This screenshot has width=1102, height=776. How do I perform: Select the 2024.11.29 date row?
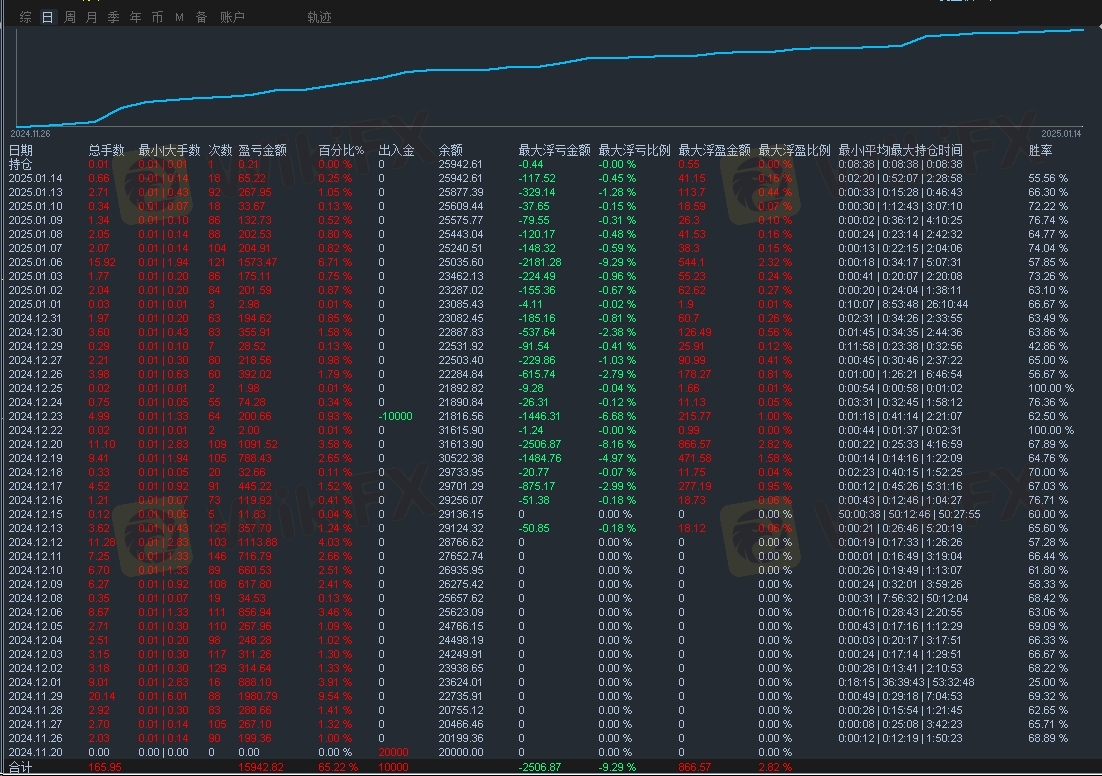coord(35,696)
